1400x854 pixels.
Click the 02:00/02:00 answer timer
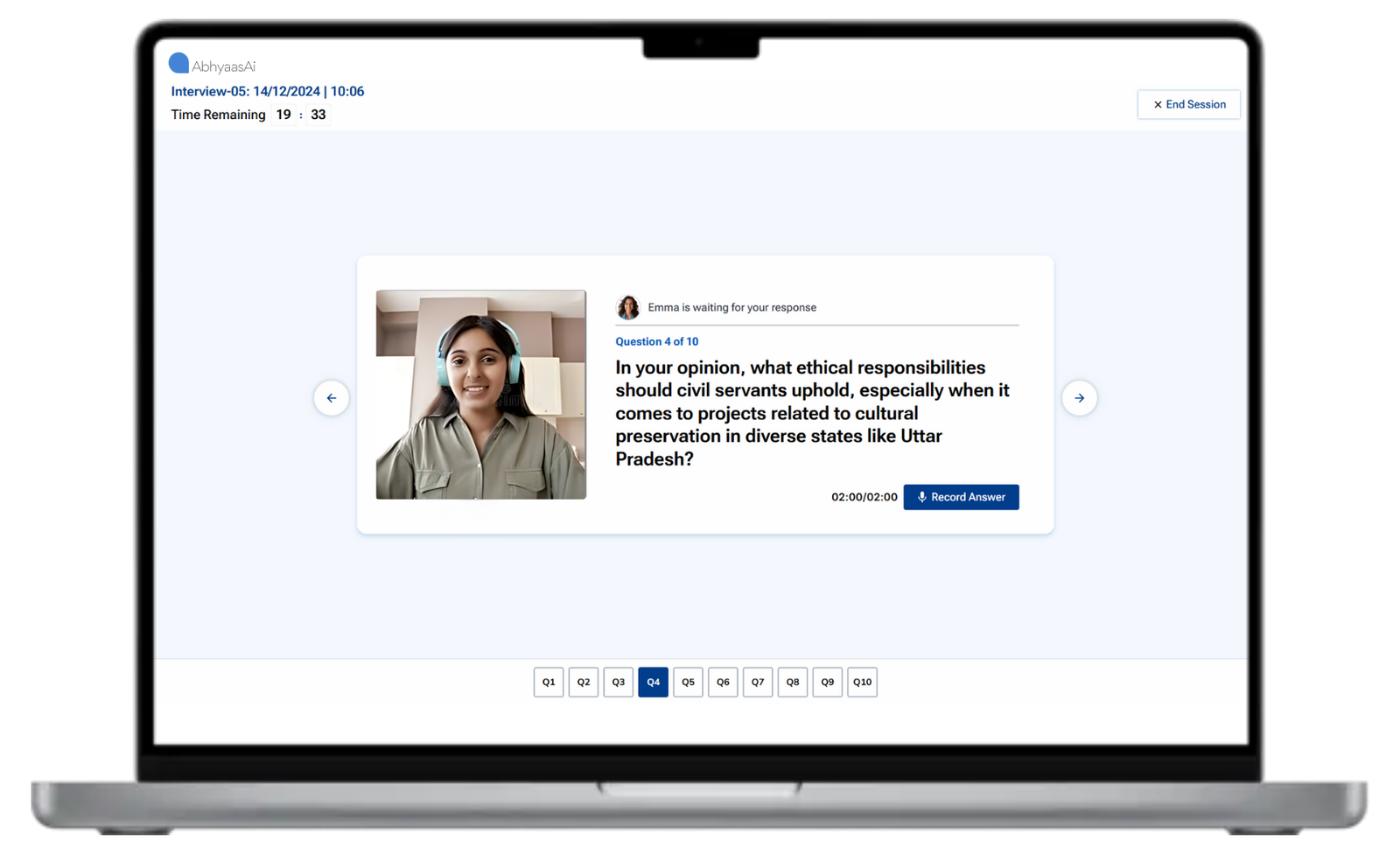point(864,497)
